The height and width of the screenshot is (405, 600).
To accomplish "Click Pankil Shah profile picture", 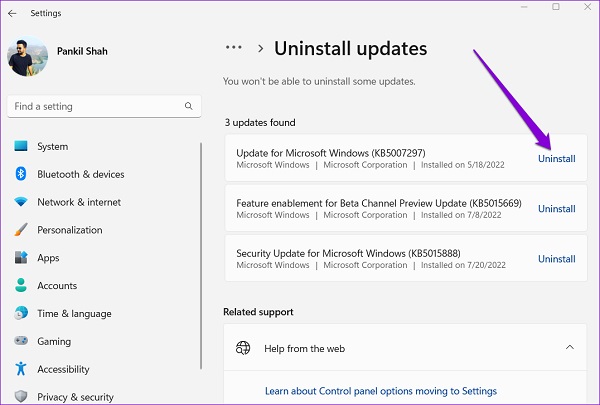I will coord(27,57).
